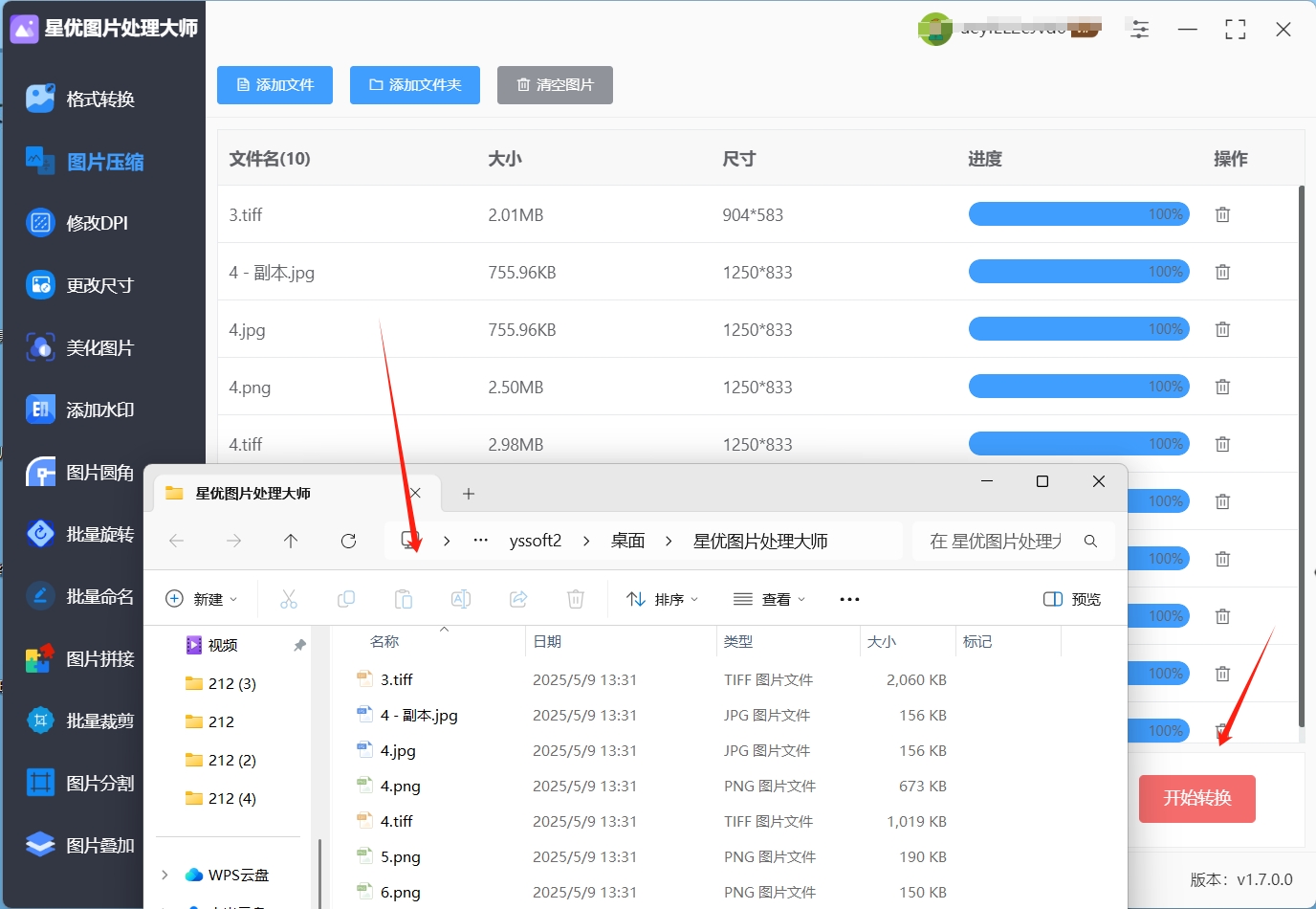Sort by 日期 column header
The image size is (1316, 909).
[x=547, y=642]
